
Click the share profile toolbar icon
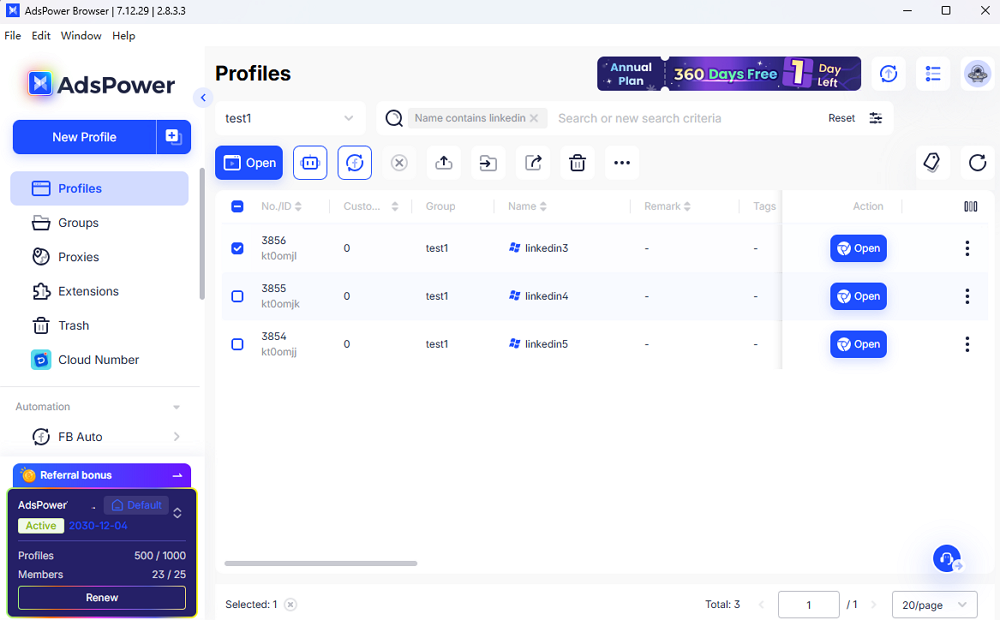point(533,163)
